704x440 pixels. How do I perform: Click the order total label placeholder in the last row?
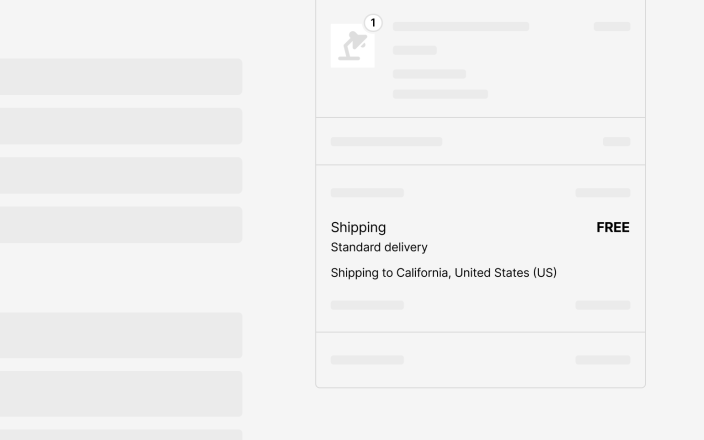(x=367, y=360)
